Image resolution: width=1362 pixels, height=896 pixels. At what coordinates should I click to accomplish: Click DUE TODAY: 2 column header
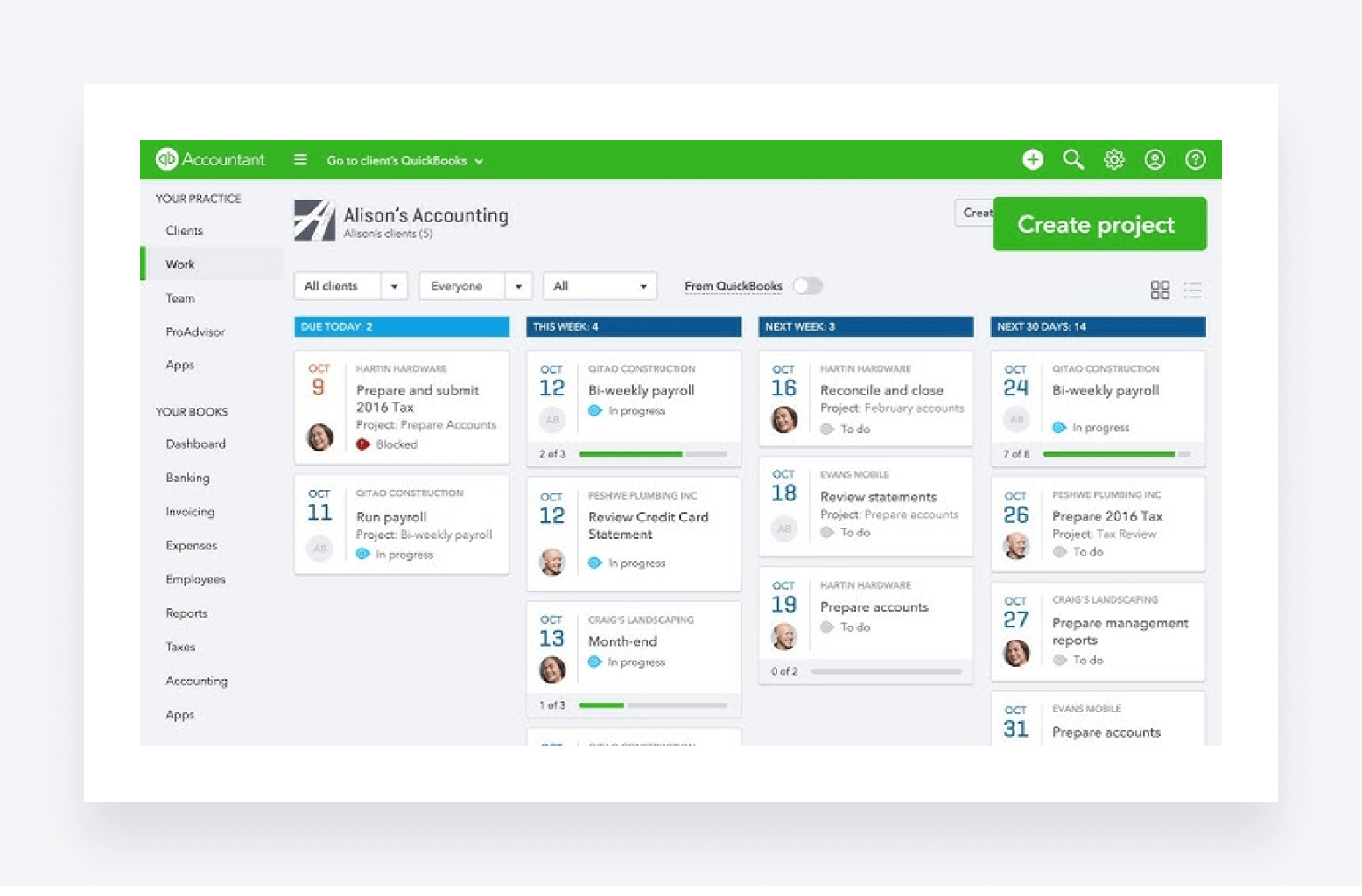click(402, 326)
